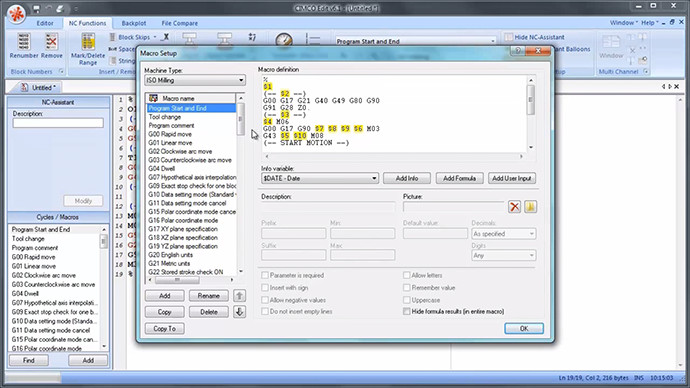Toggle Remember value checkbox
Viewport: 690px width, 388px height.
click(407, 287)
